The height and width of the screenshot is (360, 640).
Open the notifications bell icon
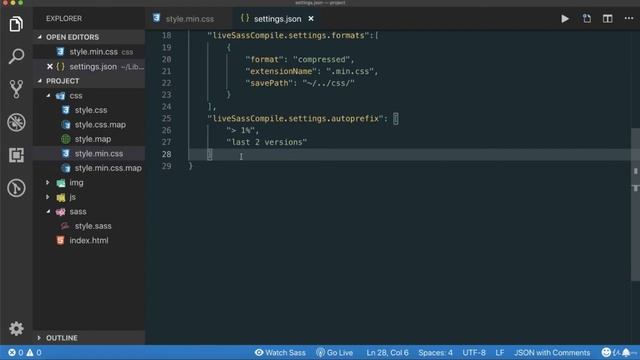coord(626,352)
